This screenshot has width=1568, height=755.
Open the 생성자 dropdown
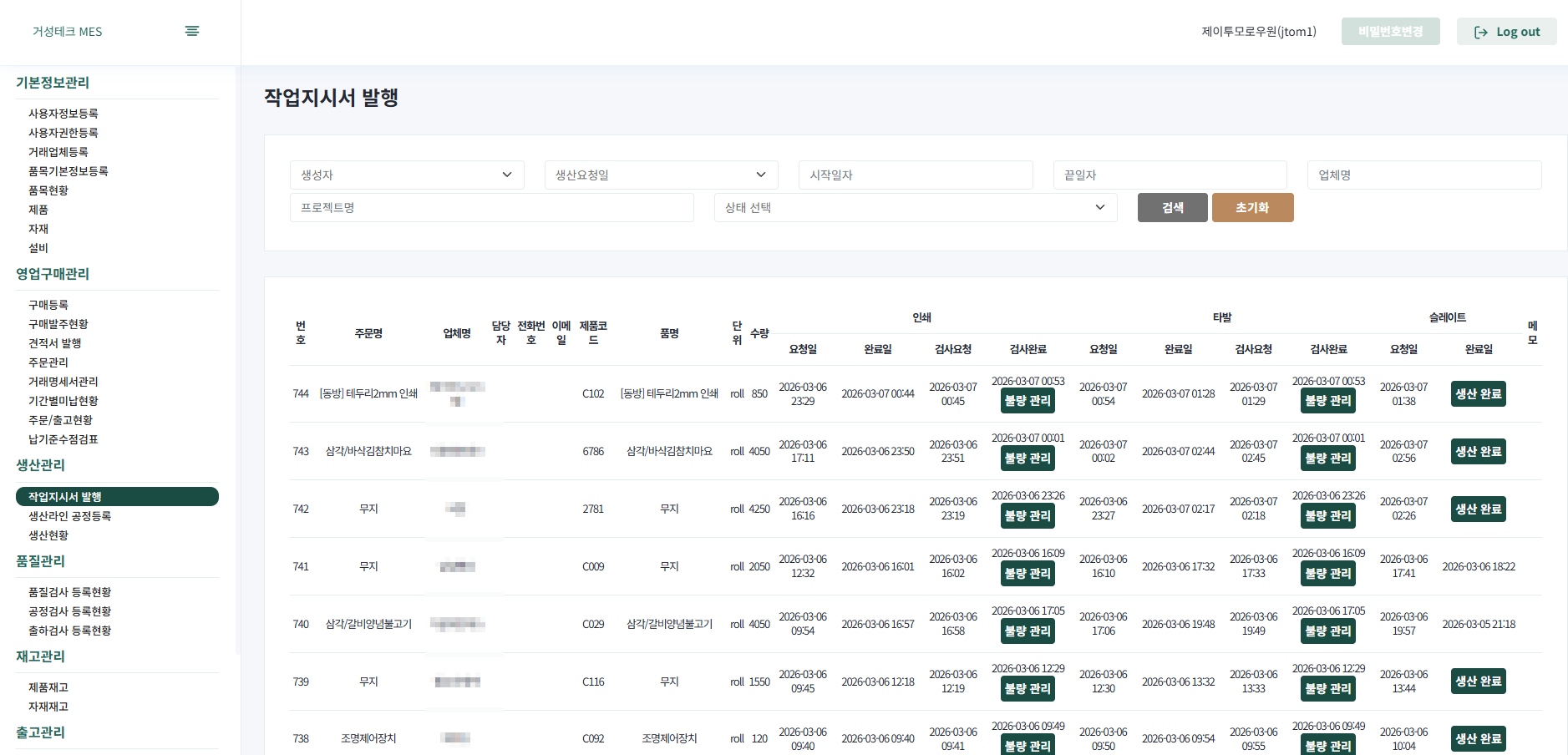(x=407, y=175)
